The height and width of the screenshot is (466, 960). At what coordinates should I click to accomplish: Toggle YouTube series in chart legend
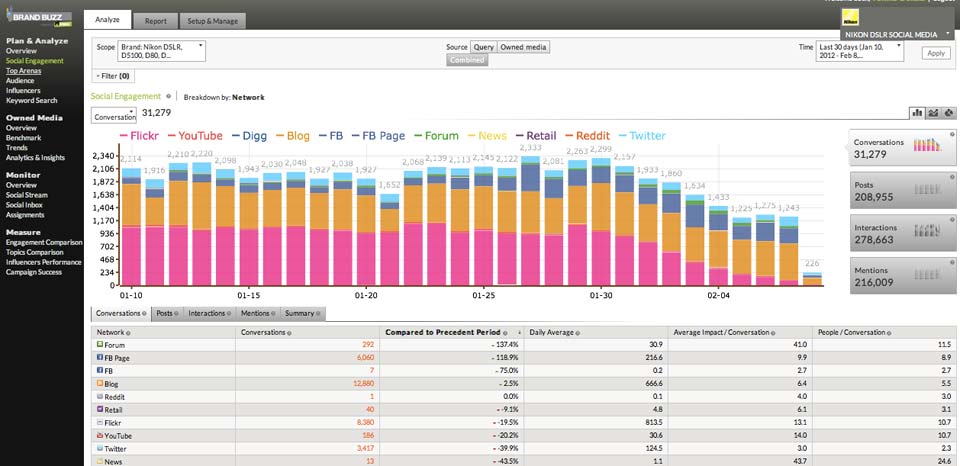195,136
